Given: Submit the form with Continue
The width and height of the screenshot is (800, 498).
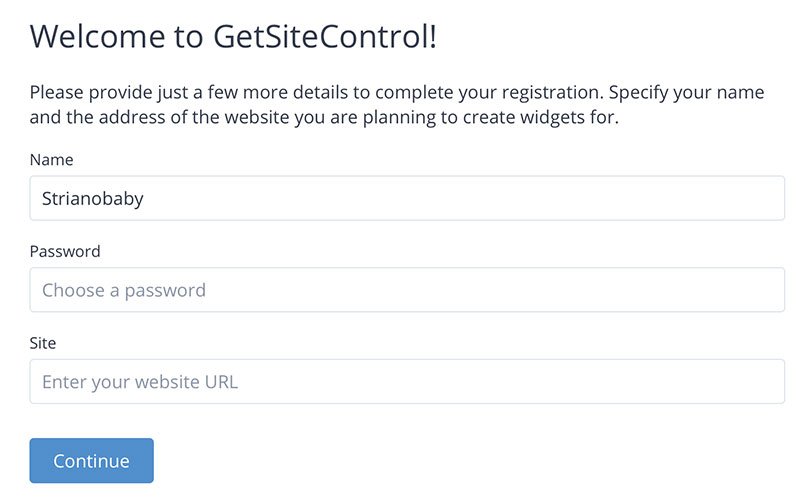Looking at the screenshot, I should 91,461.
